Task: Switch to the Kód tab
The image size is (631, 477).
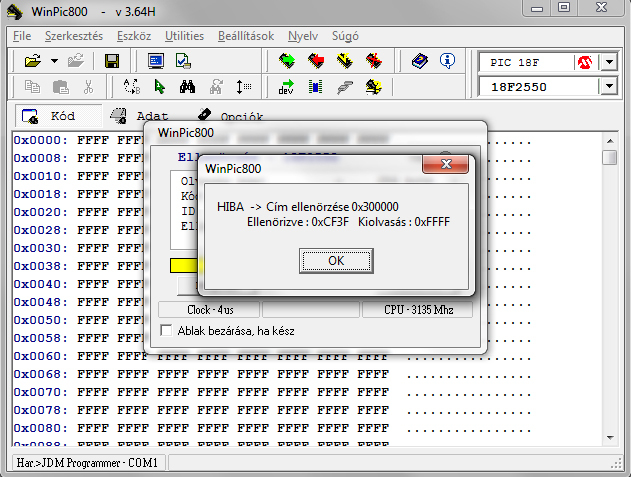Action: point(59,116)
